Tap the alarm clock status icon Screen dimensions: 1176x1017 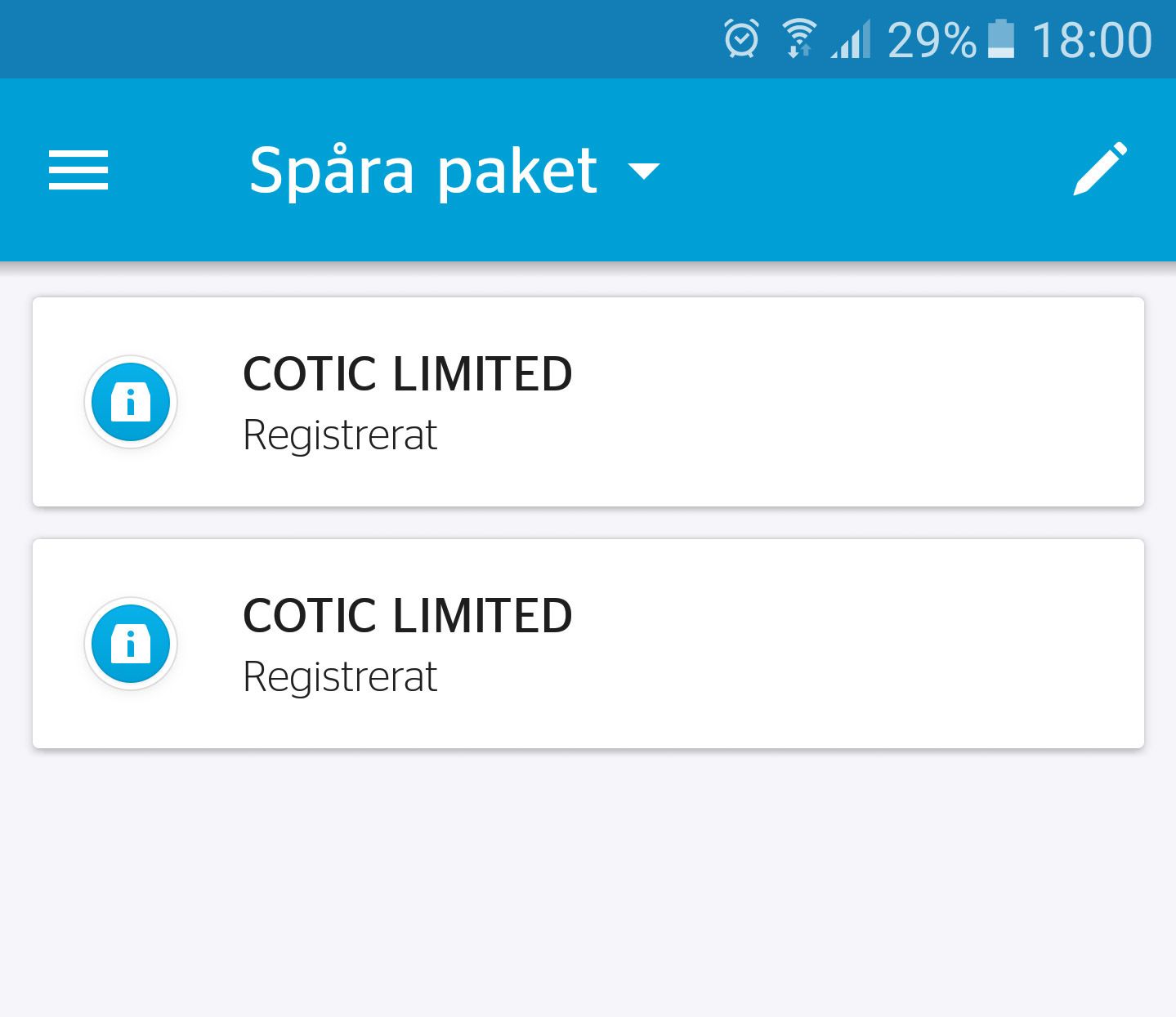[741, 38]
